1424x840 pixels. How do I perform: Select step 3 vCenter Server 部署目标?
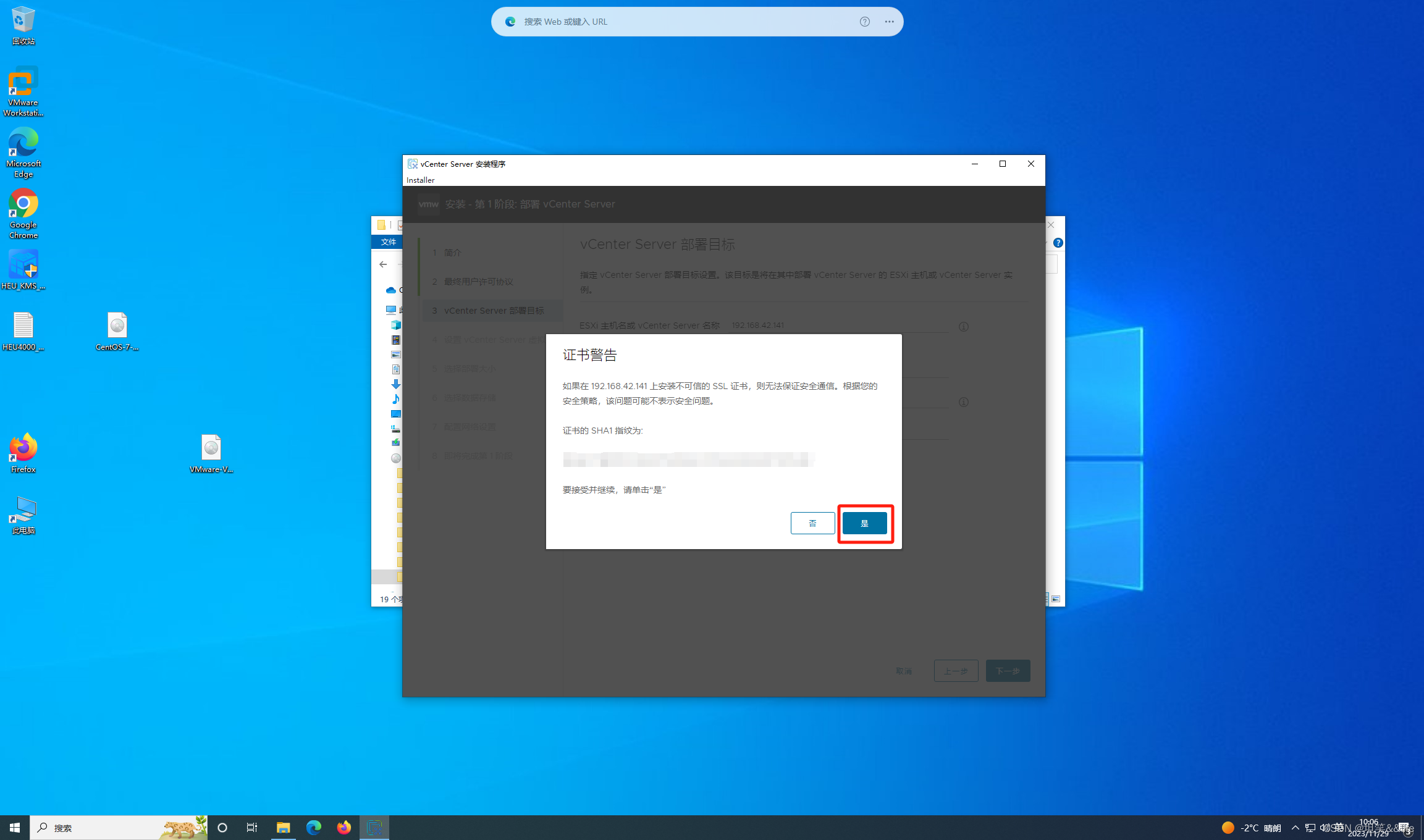(x=492, y=311)
